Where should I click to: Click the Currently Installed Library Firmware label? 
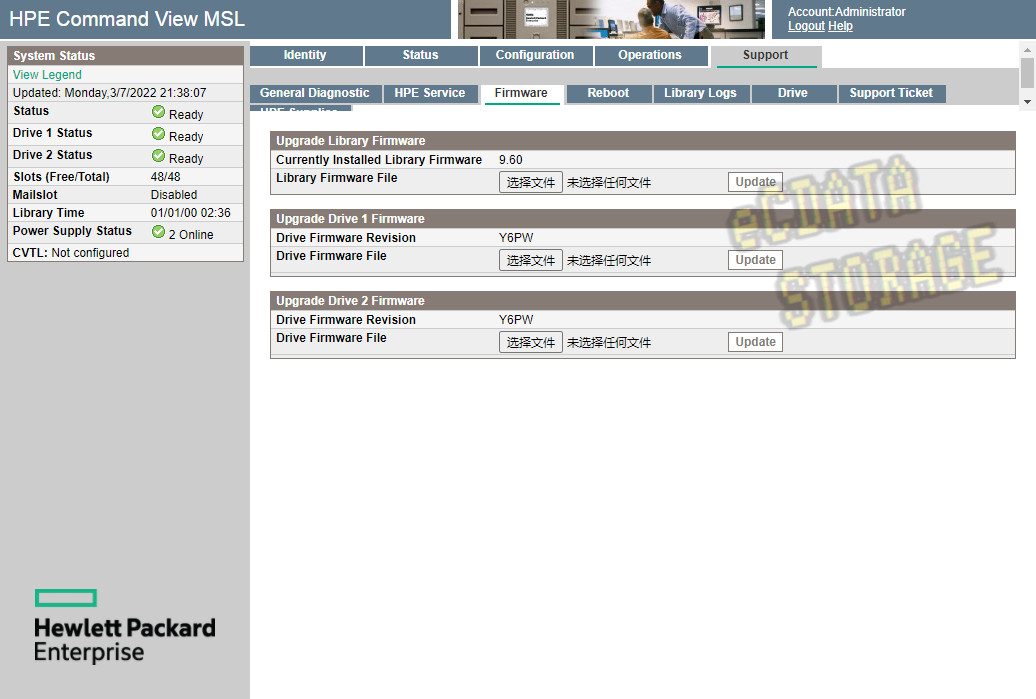click(x=379, y=160)
